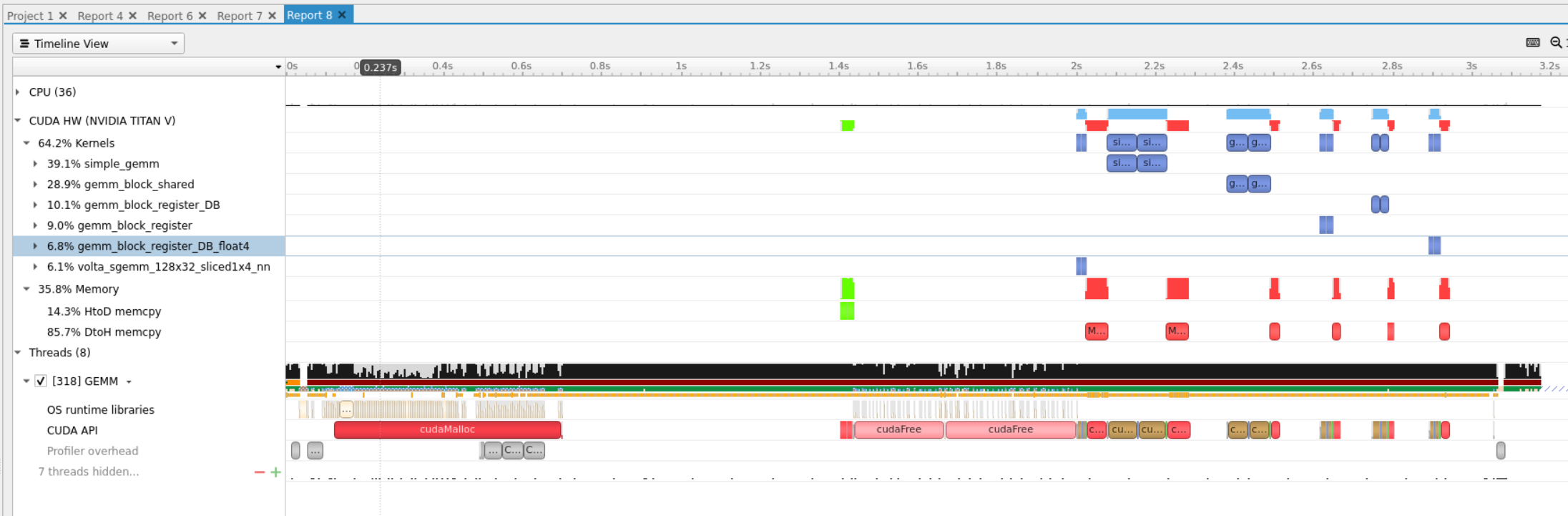Click the cudaMalloc bar in CUDA API row
Screen dimensions: 1568x516
click(x=447, y=429)
